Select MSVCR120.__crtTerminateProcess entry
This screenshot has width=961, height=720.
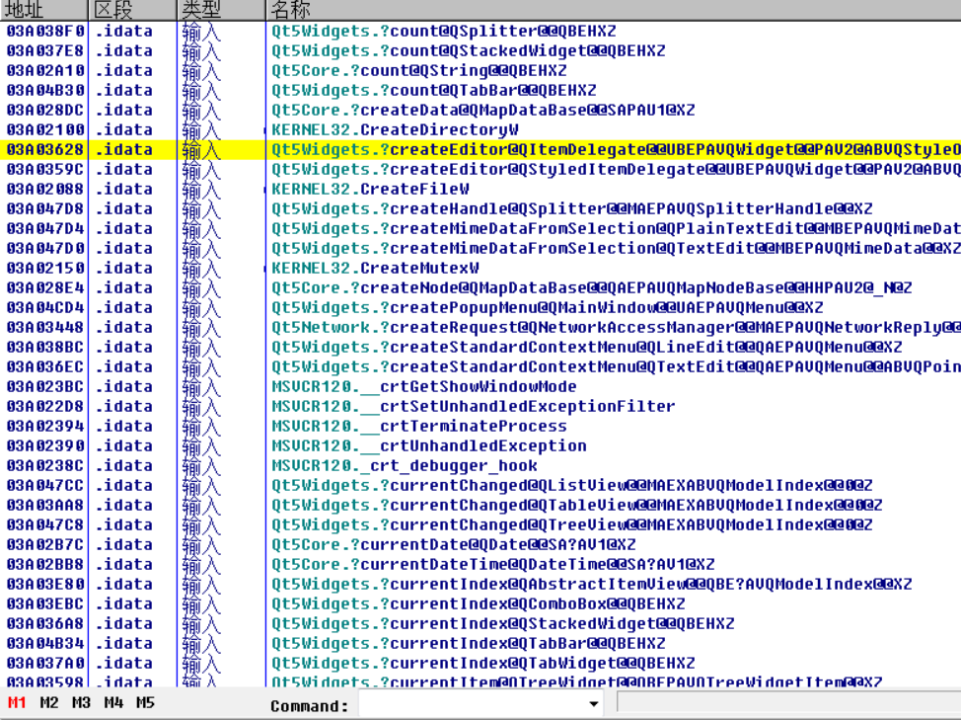point(419,426)
